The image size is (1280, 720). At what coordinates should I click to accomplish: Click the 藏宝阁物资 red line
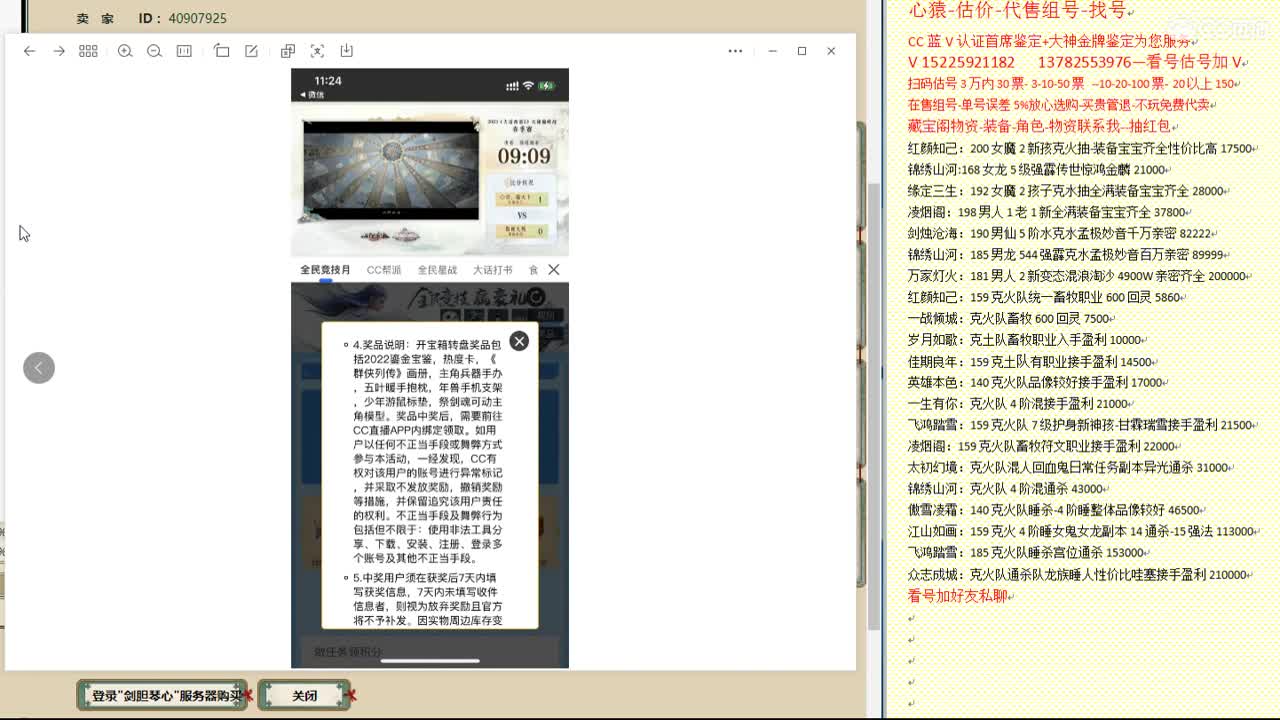tap(1041, 126)
